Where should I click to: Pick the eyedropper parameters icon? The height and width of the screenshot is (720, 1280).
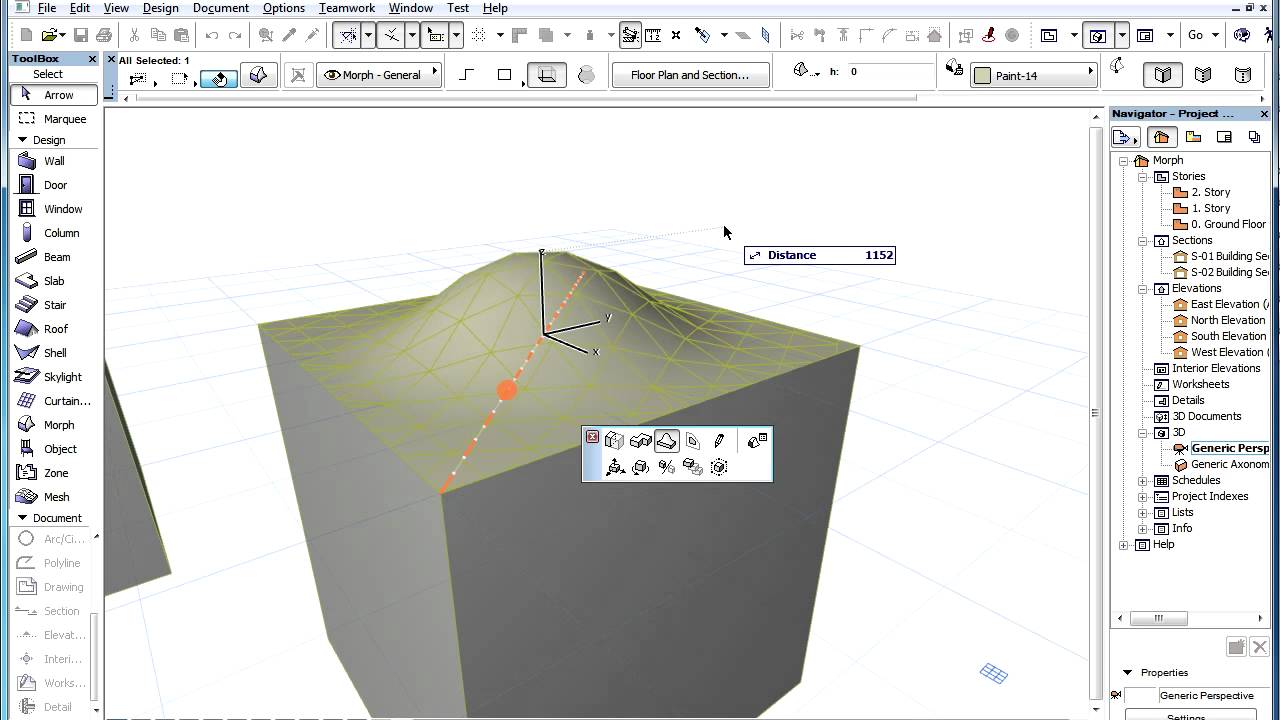(x=289, y=35)
